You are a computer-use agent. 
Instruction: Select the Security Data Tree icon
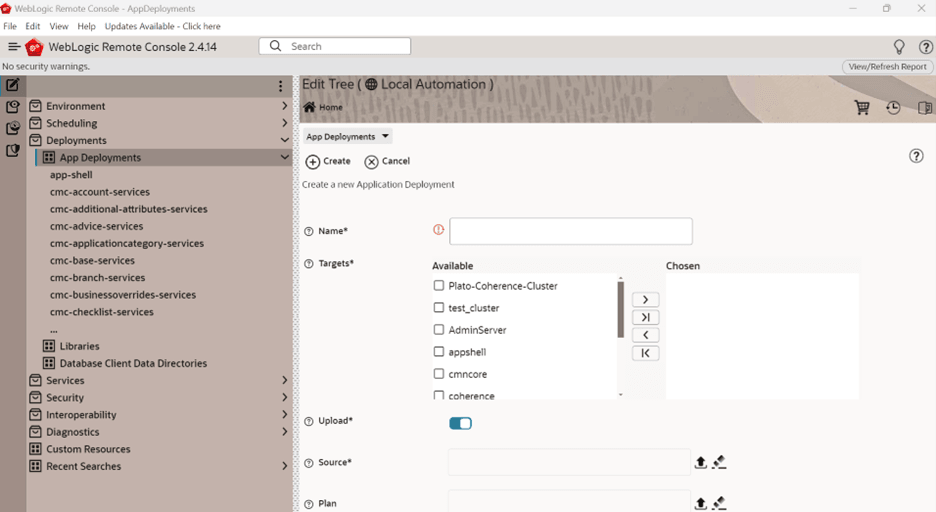[13, 150]
